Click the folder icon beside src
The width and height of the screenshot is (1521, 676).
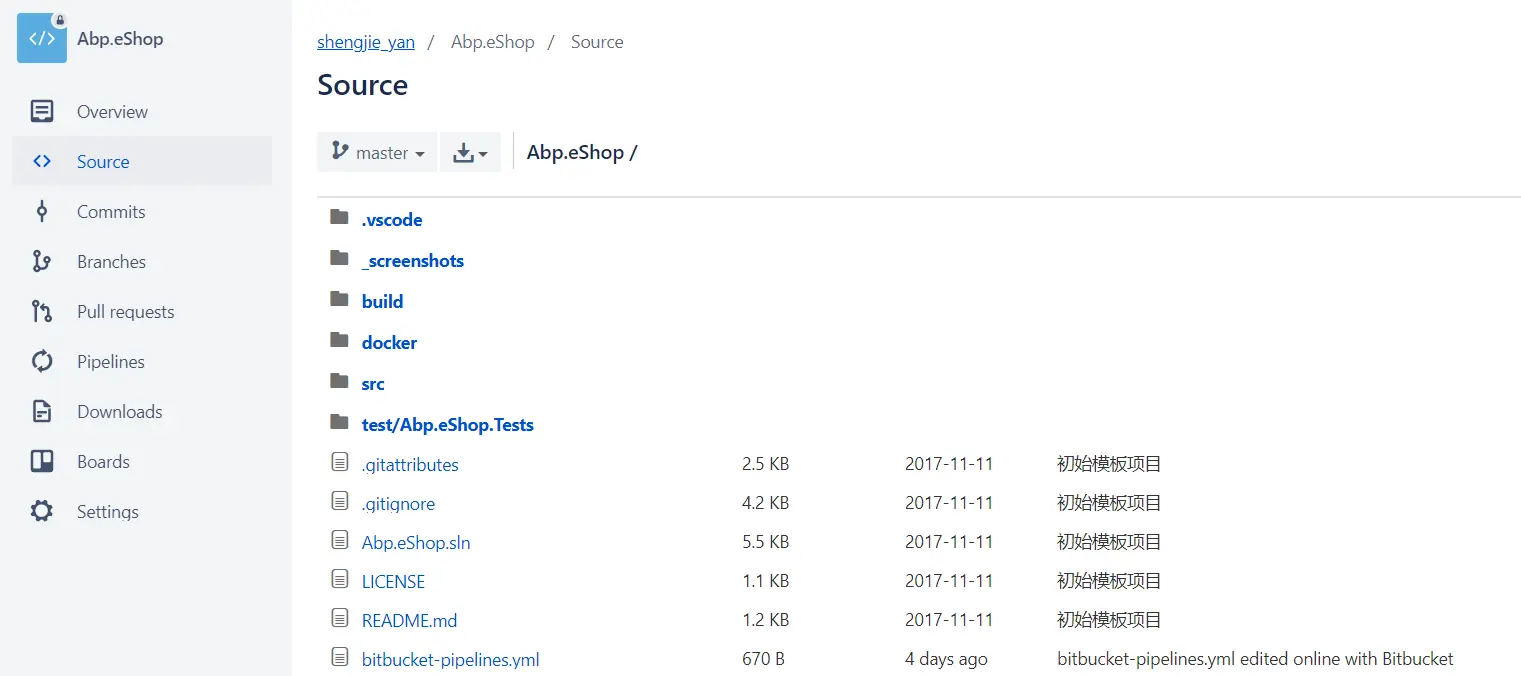(x=340, y=381)
